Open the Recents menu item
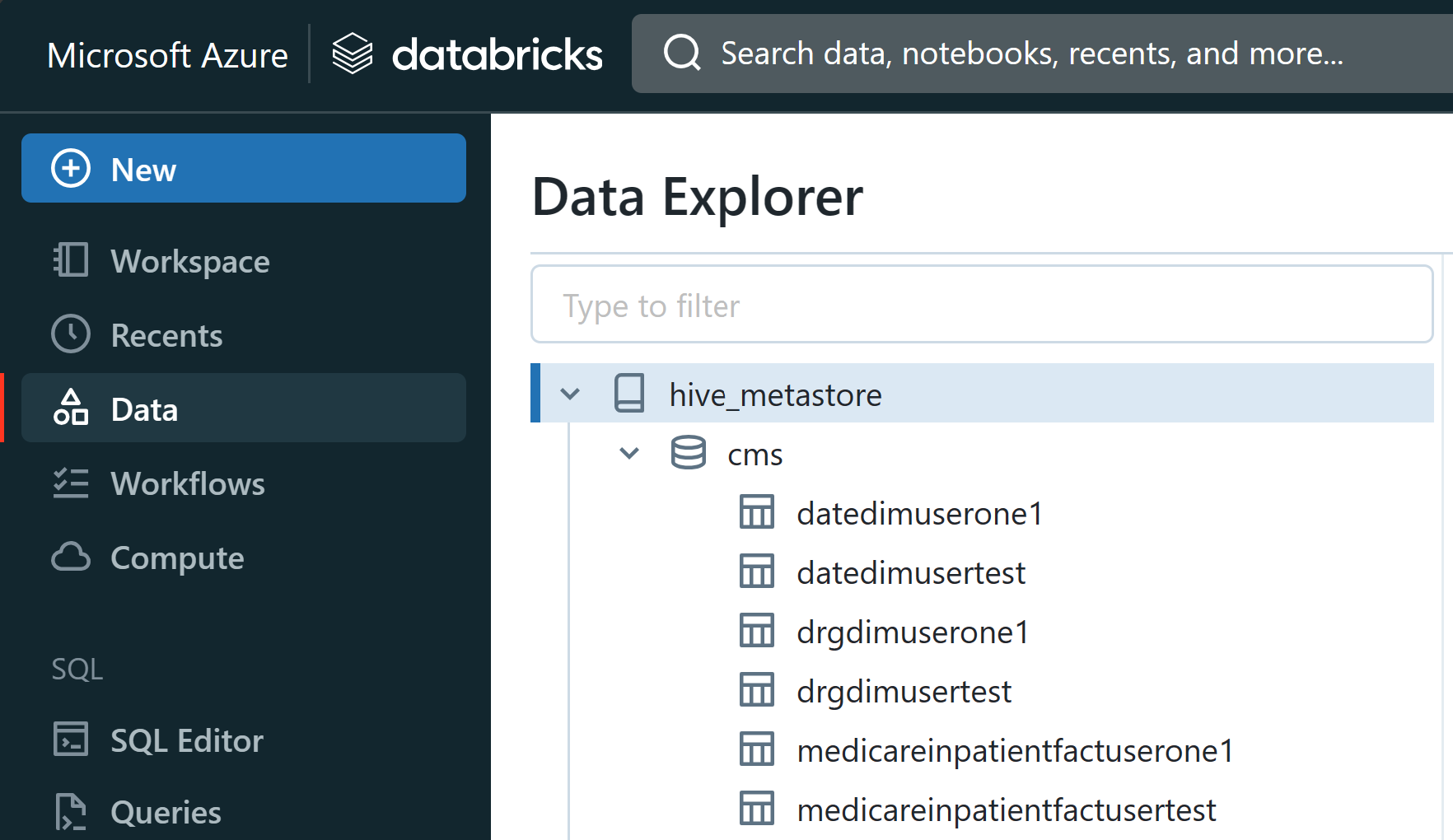Image resolution: width=1453 pixels, height=840 pixels. click(x=166, y=335)
